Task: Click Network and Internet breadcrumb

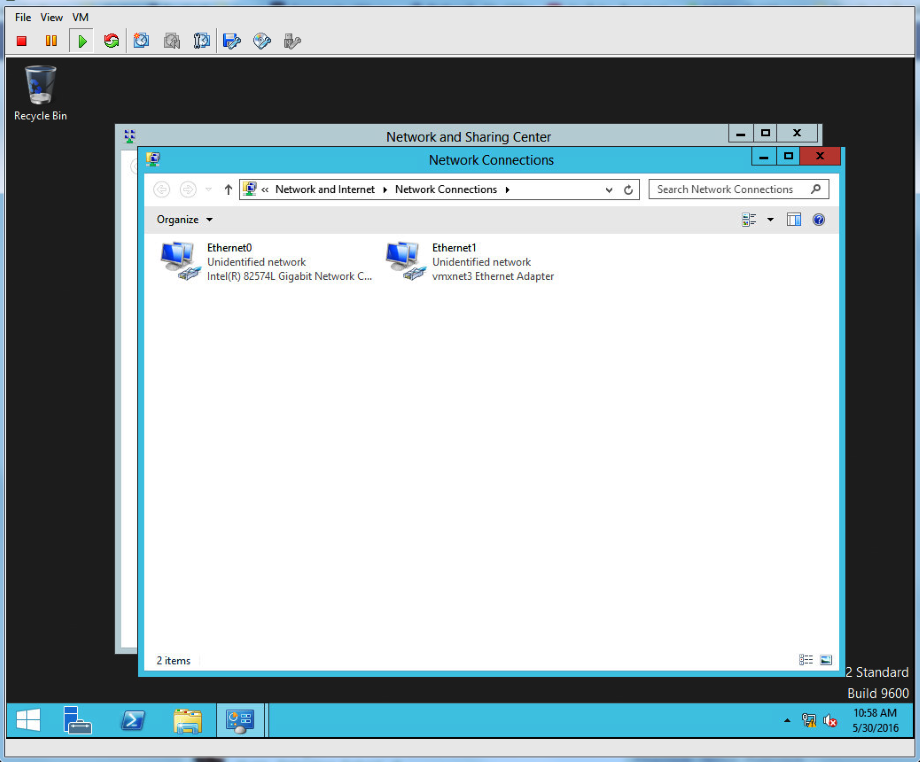Action: point(325,190)
